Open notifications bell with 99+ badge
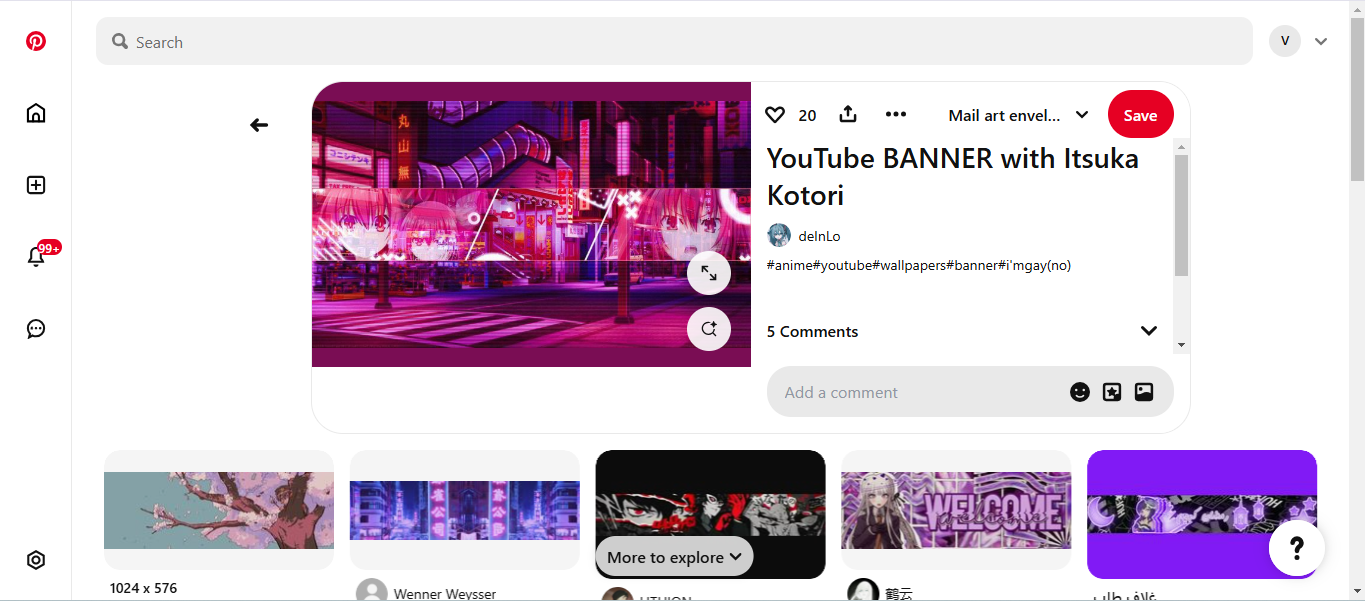 [x=37, y=256]
